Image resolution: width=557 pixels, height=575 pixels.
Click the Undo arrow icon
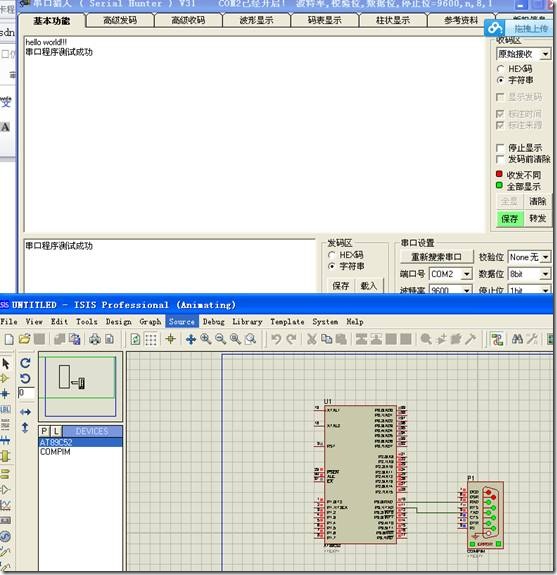point(276,339)
